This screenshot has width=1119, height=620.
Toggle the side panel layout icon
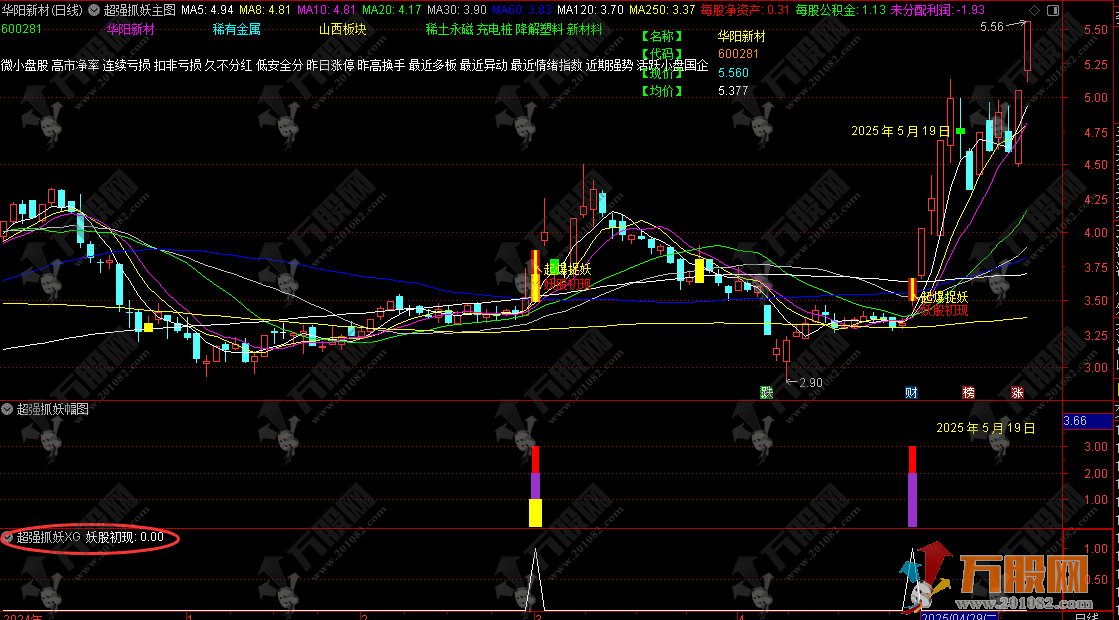(x=1053, y=10)
